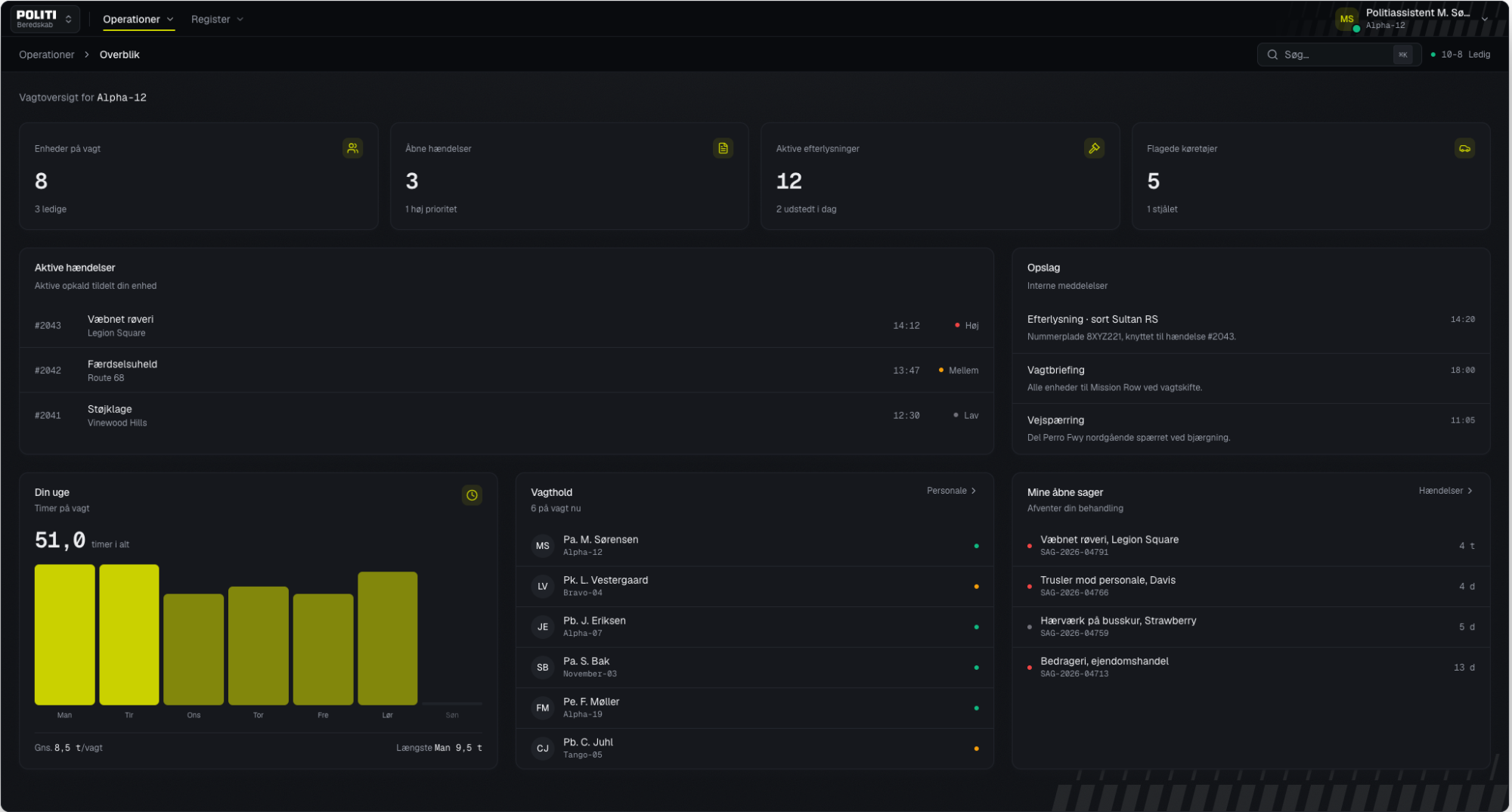Click the MS user avatar in top bar
Screen dimensions: 1512x812
coord(1346,19)
